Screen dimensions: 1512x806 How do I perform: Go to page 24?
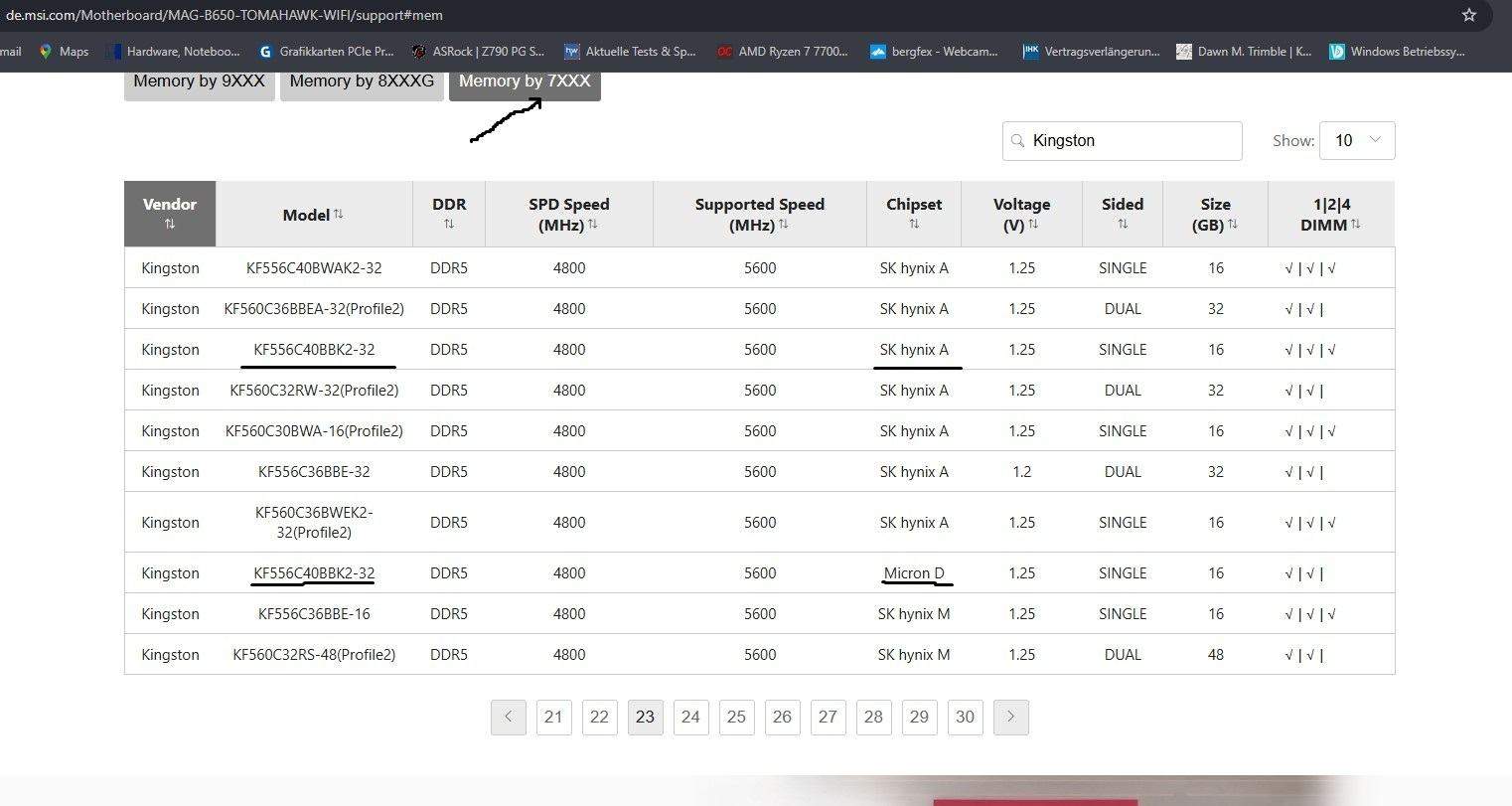tap(691, 717)
